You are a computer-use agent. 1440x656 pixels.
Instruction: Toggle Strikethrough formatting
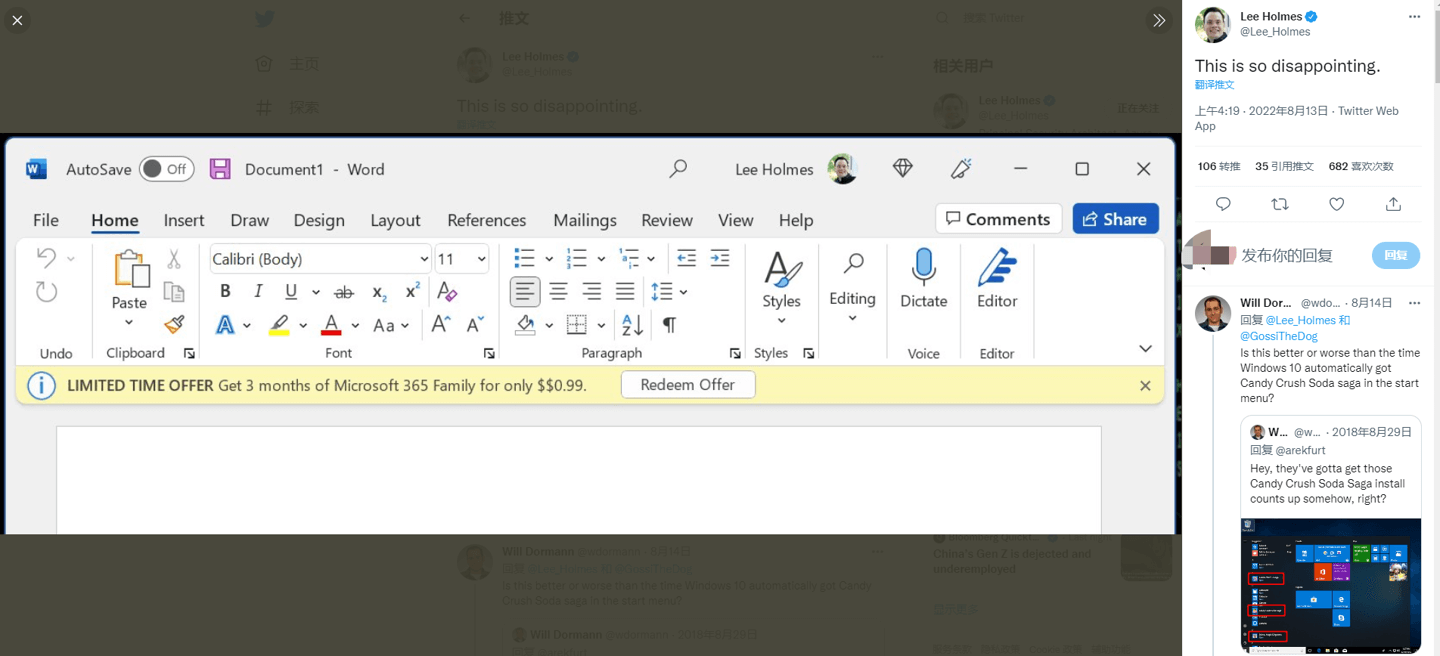344,292
